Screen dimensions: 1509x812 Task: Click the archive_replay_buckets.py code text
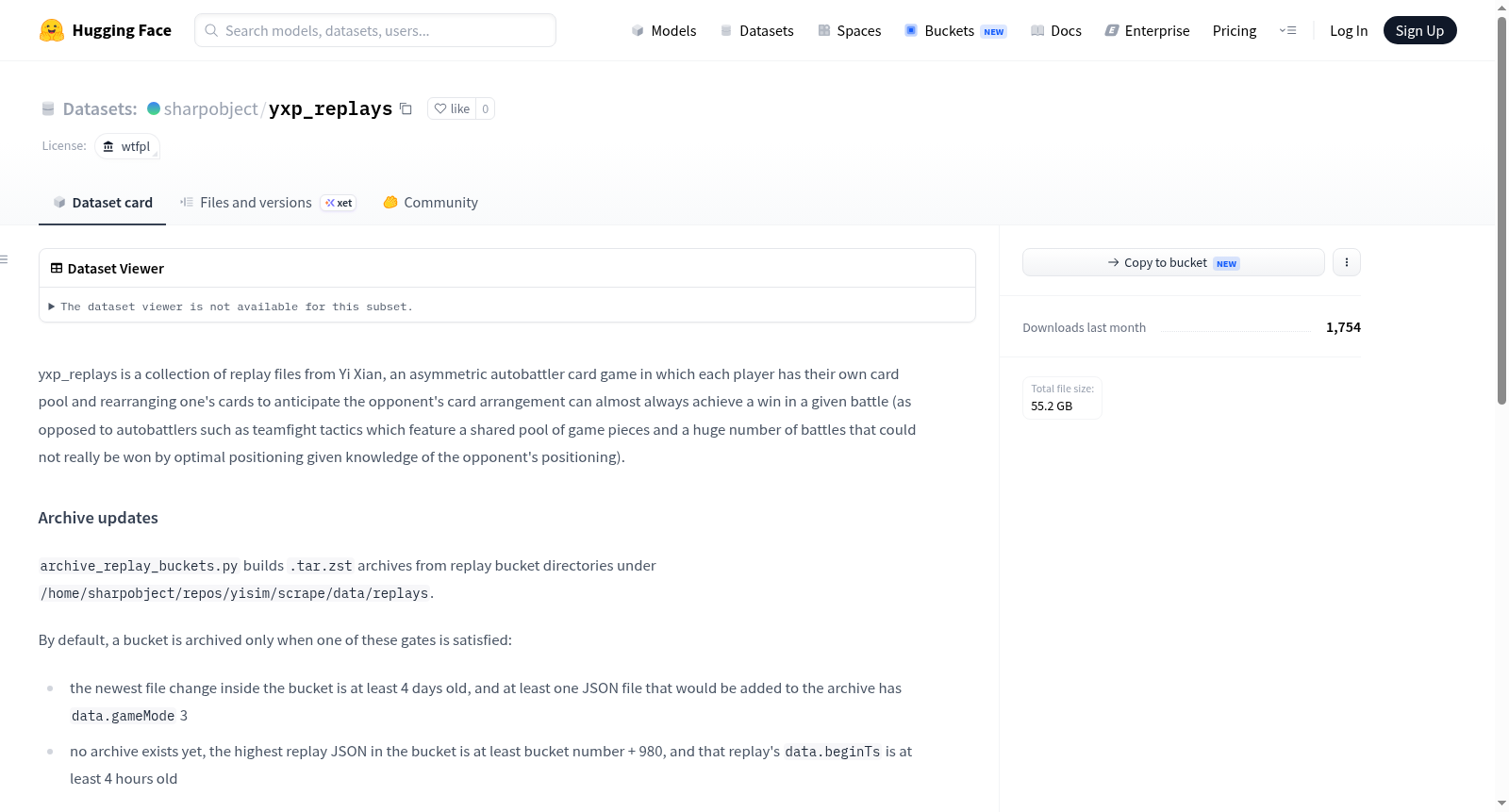click(x=139, y=566)
